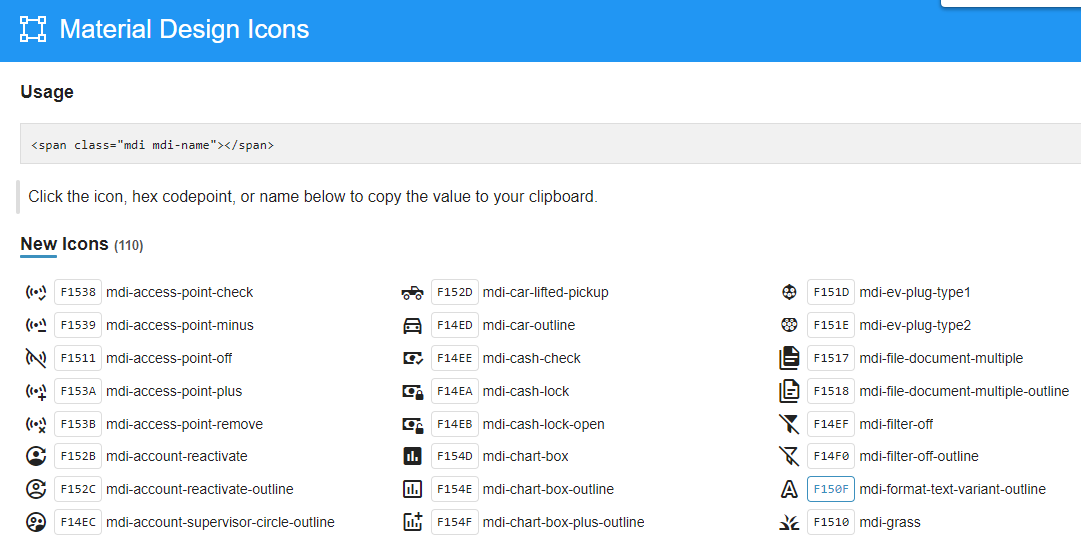Copy the format-text-variant-outline icon

[789, 489]
